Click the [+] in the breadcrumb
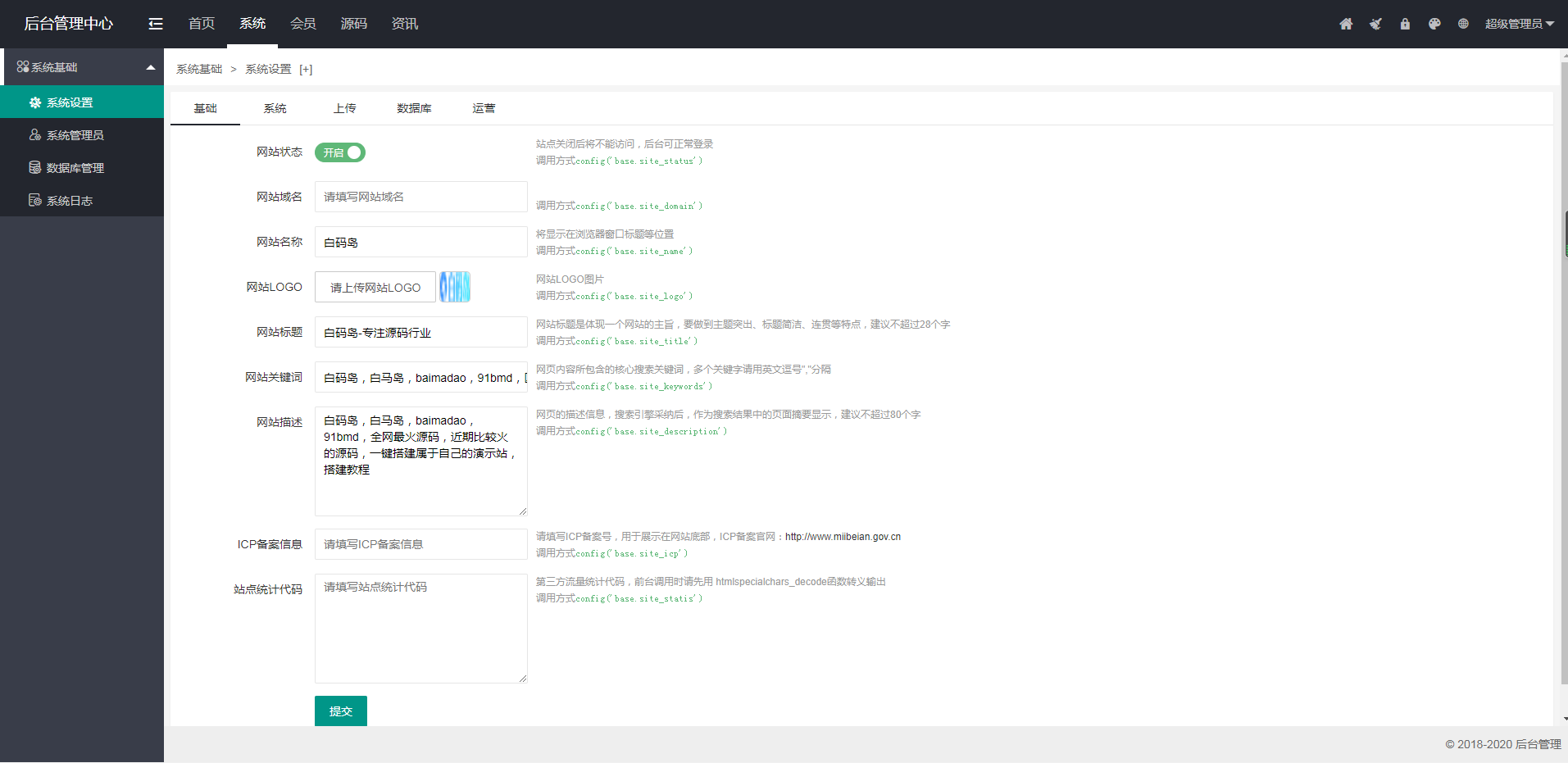Viewport: 1568px width, 763px height. click(306, 69)
